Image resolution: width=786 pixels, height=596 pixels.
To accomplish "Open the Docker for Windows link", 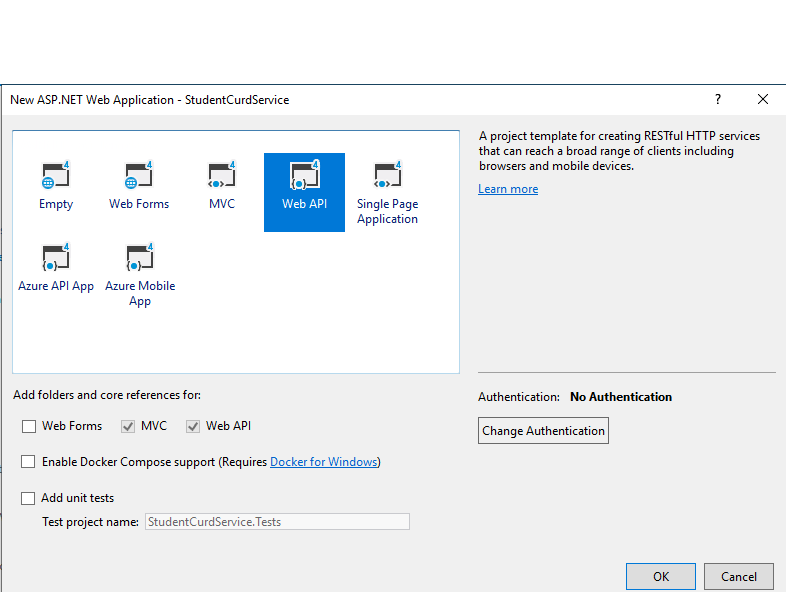I will point(324,462).
